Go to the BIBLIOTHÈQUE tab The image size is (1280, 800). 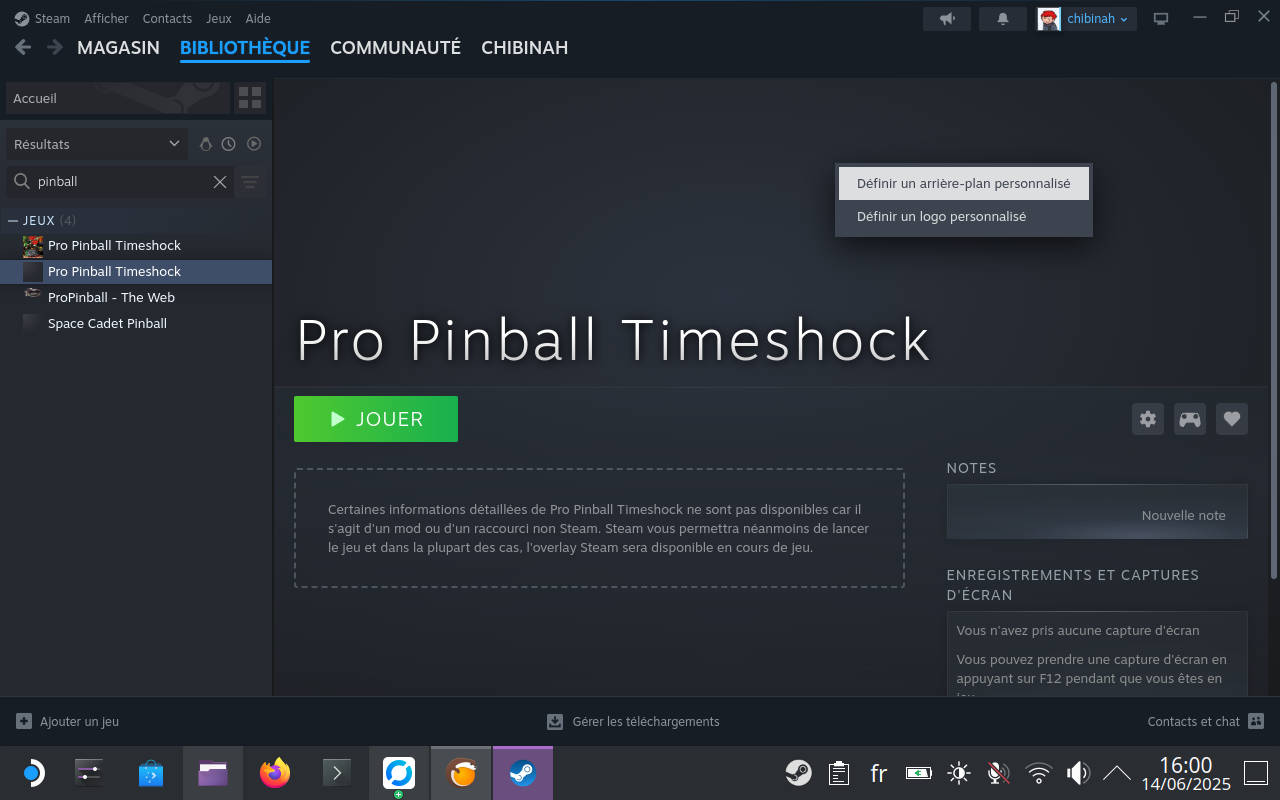pos(245,47)
